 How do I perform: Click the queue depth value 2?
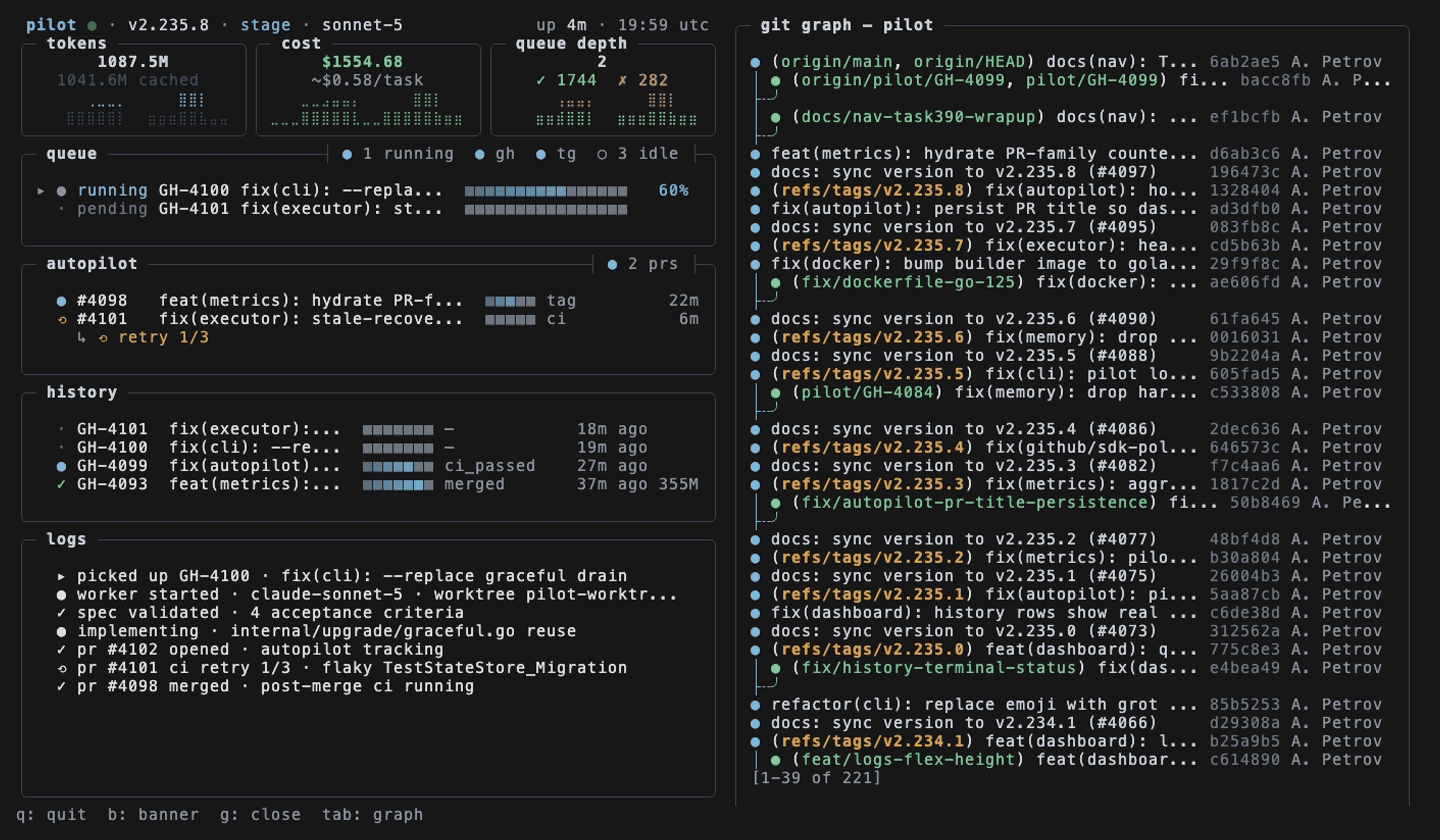click(x=602, y=62)
